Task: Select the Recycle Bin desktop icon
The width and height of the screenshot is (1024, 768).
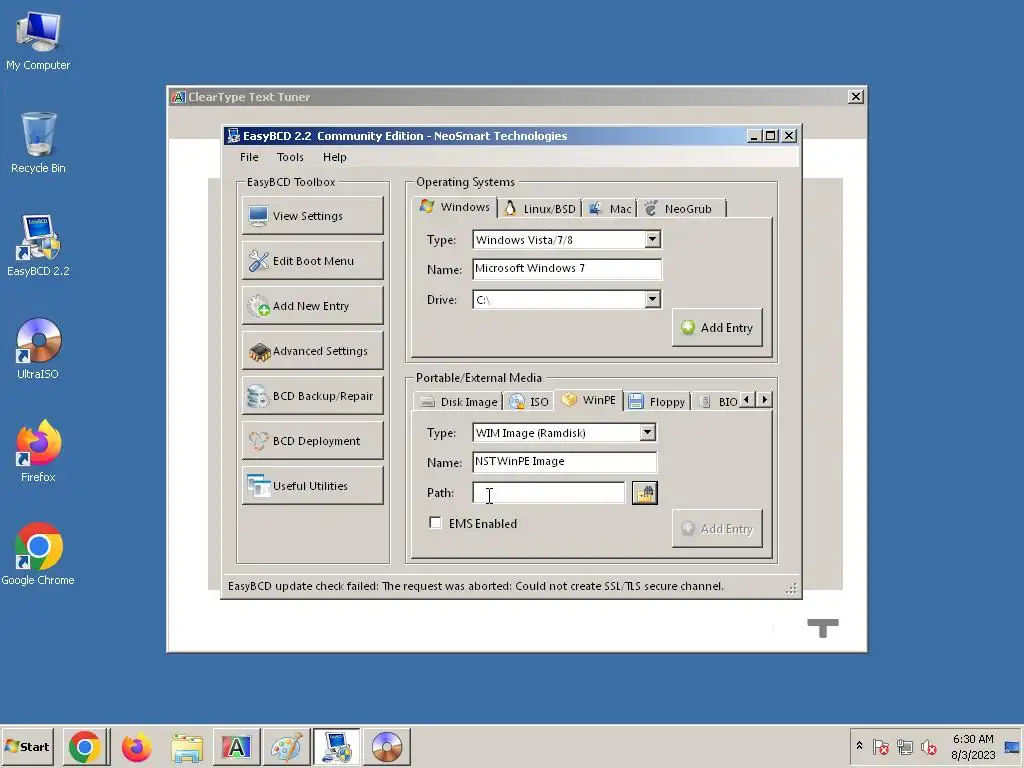Action: tap(38, 143)
